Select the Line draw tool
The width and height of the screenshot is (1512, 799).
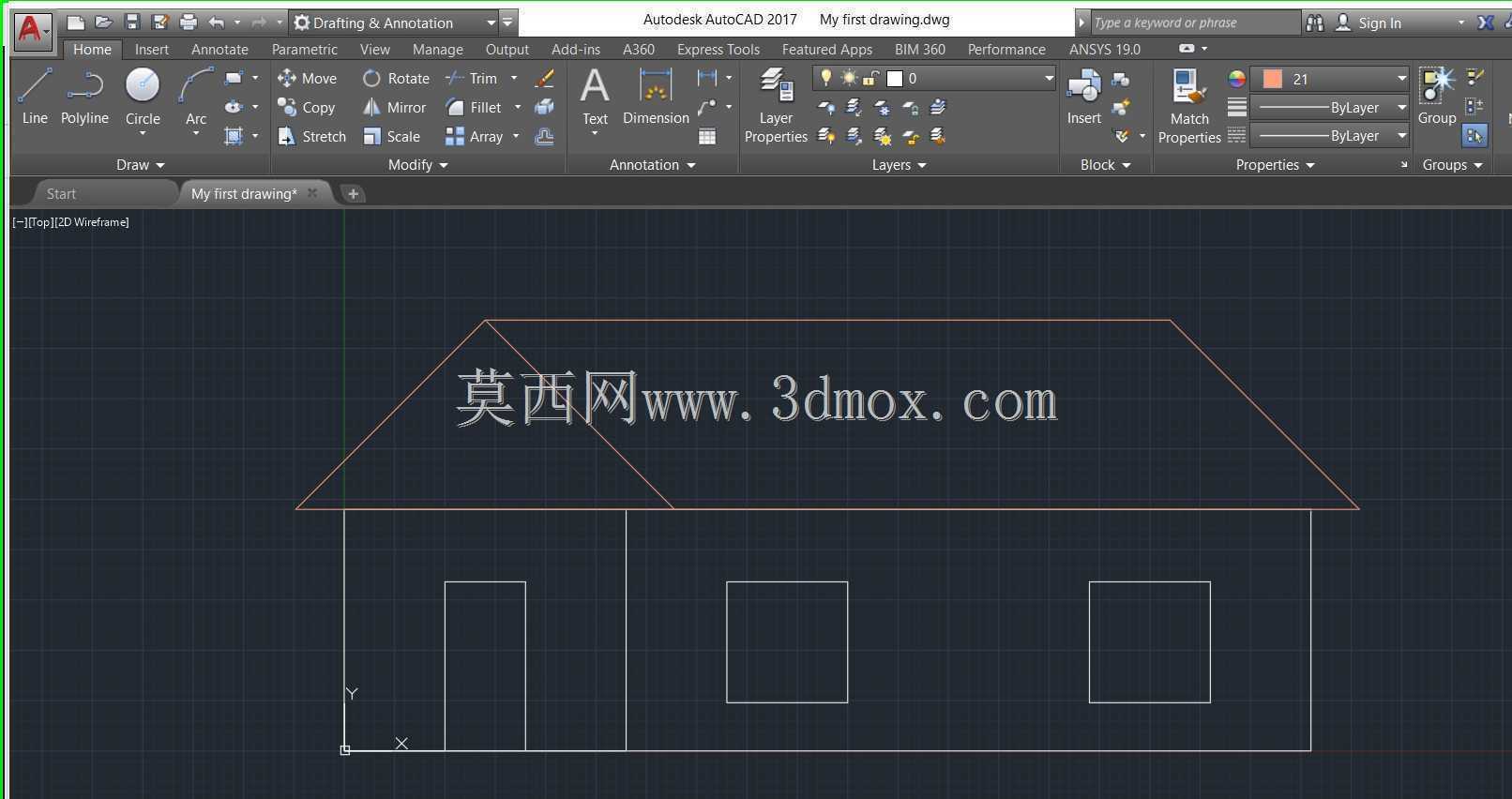[x=35, y=97]
